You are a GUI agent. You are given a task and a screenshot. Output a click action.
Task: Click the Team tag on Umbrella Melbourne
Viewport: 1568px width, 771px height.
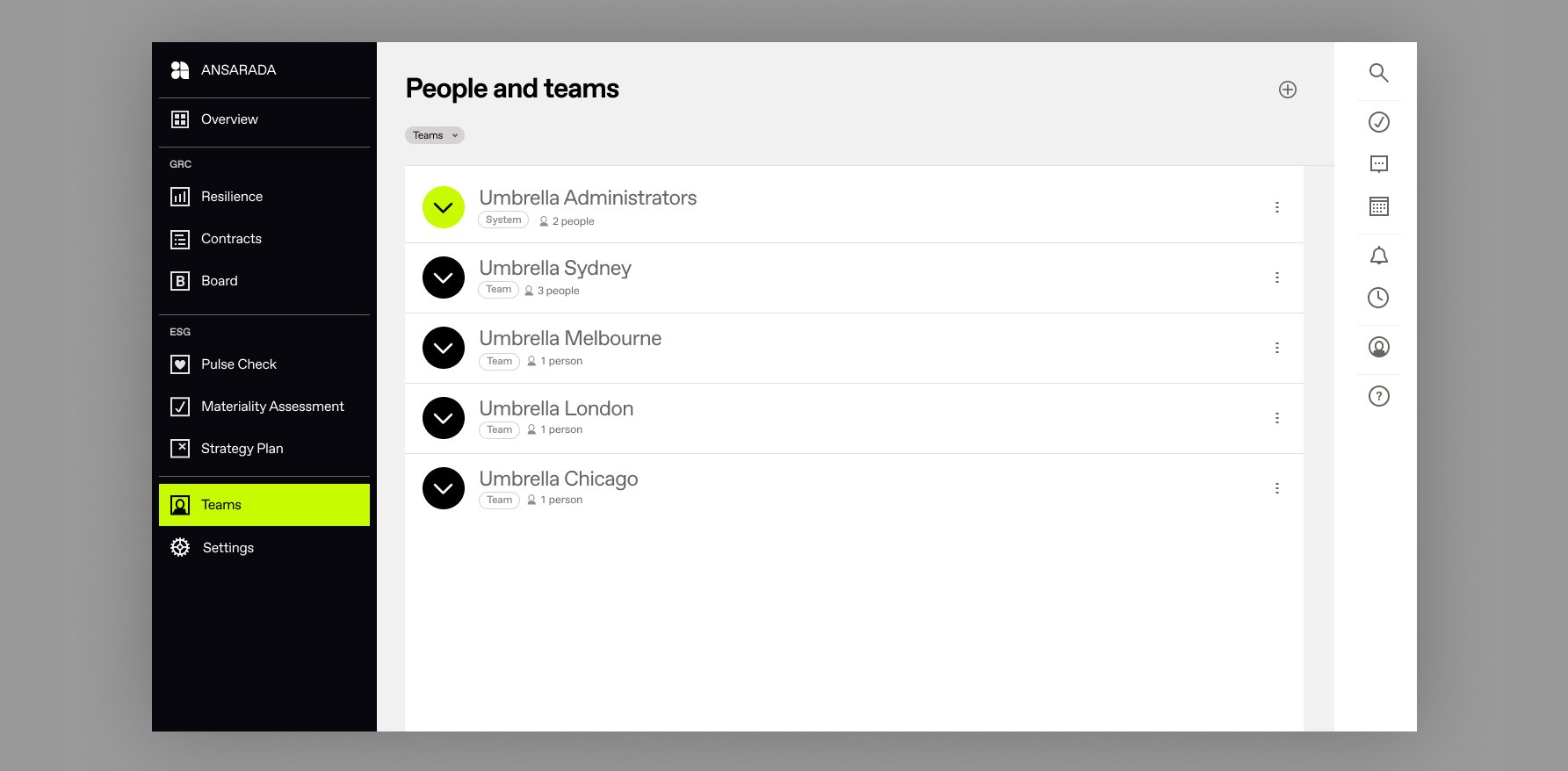(499, 362)
